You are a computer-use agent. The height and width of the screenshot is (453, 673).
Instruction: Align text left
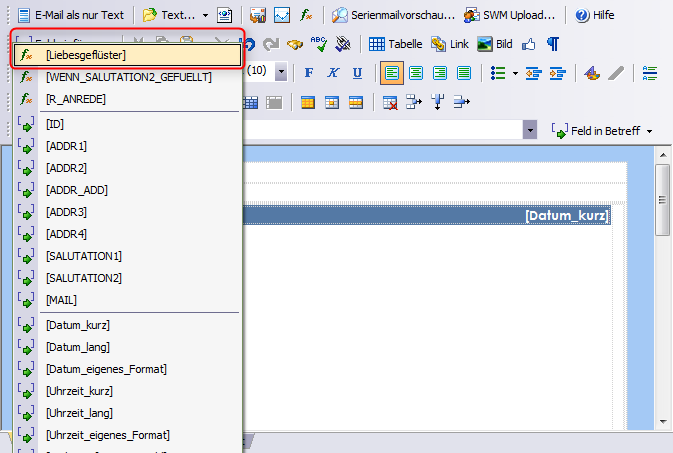click(391, 73)
